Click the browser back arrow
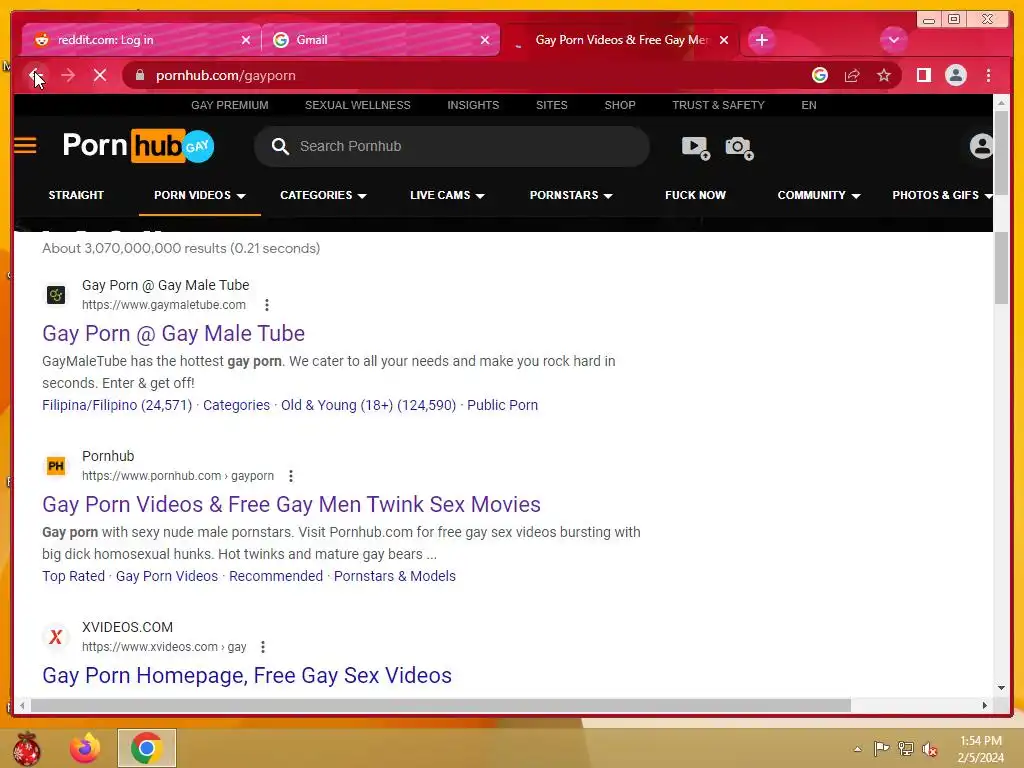 tap(35, 76)
